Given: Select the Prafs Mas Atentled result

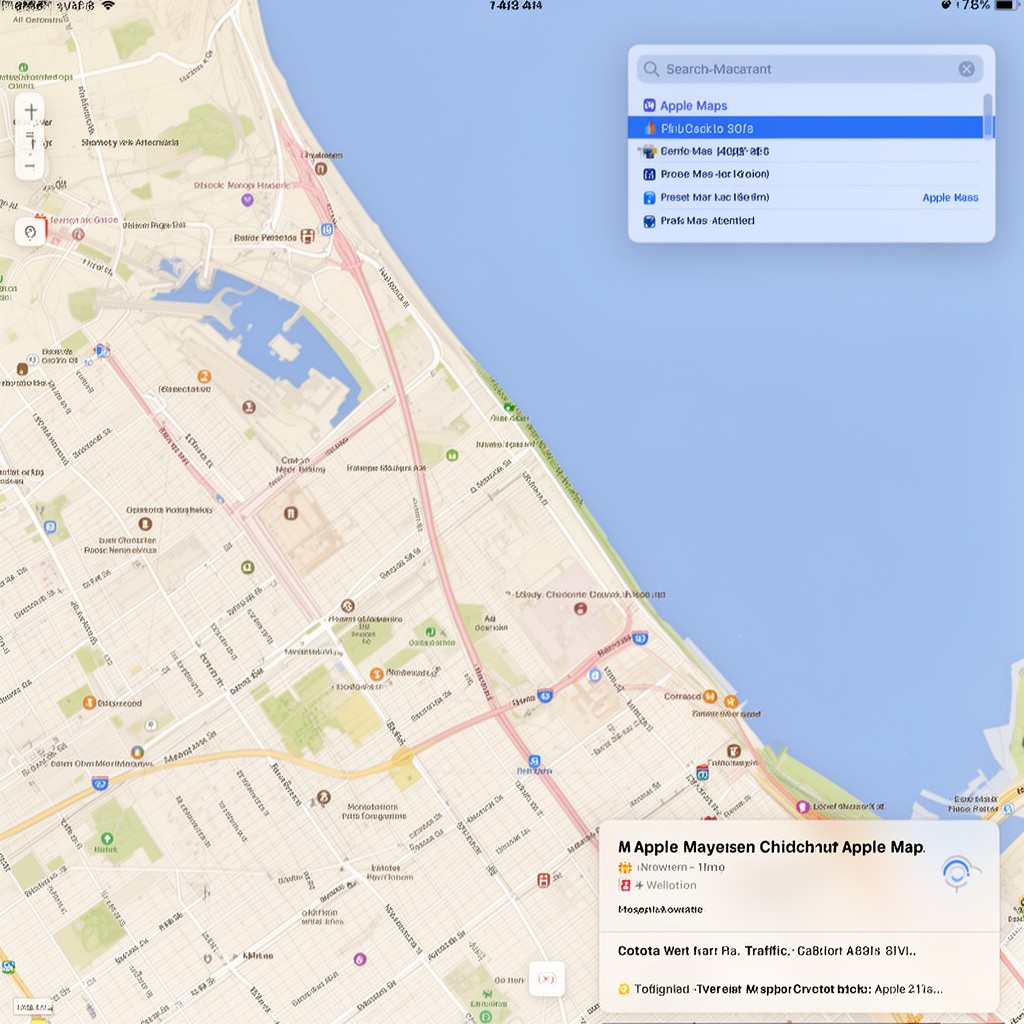Looking at the screenshot, I should pyautogui.click(x=805, y=221).
